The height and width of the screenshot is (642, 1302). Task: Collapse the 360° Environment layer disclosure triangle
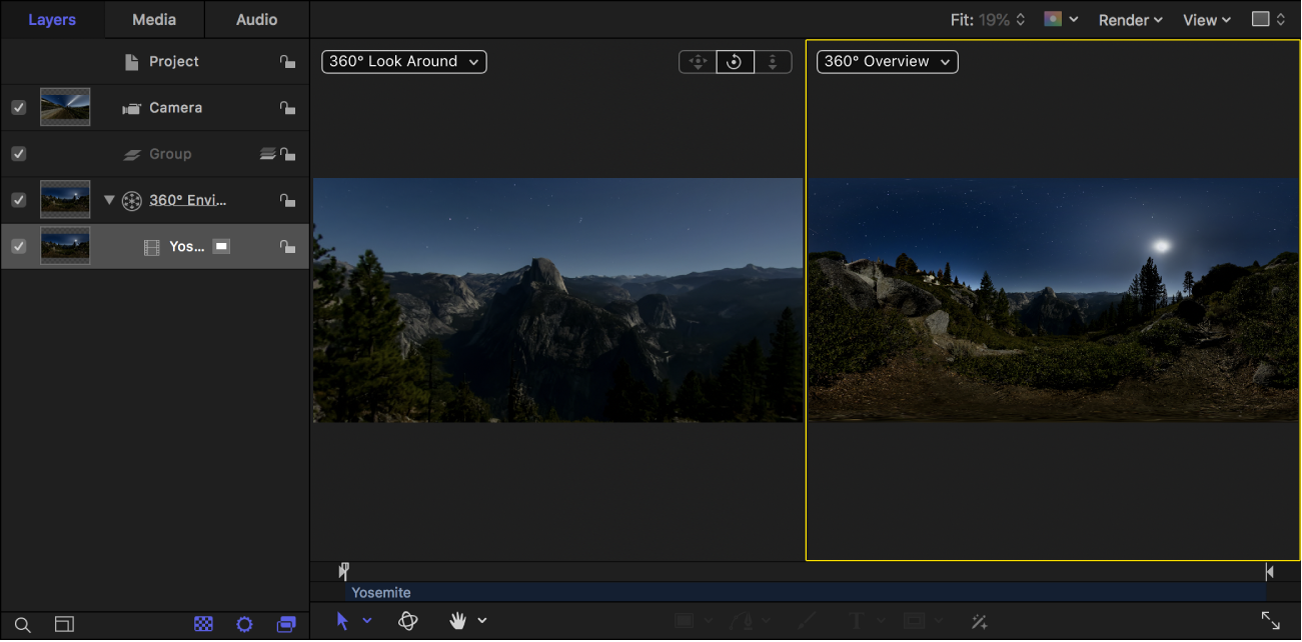(x=109, y=199)
